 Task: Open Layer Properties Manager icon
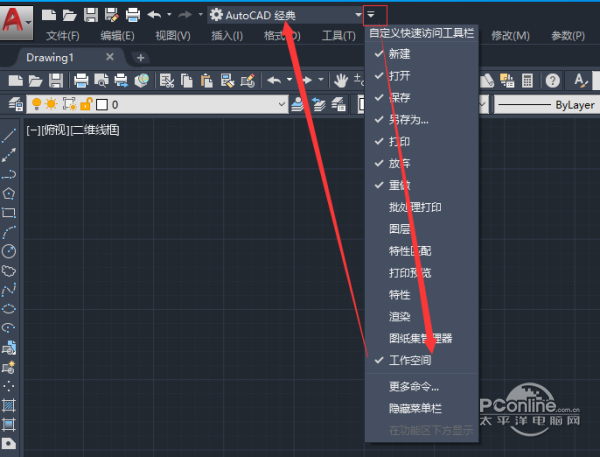[16, 104]
